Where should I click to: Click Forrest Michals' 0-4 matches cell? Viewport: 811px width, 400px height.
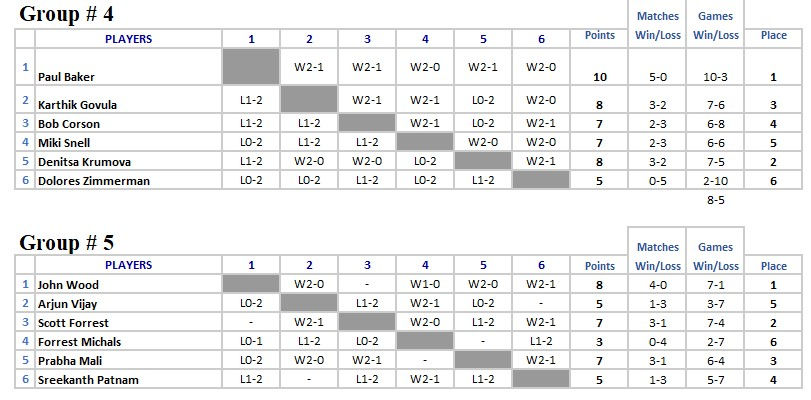[657, 342]
